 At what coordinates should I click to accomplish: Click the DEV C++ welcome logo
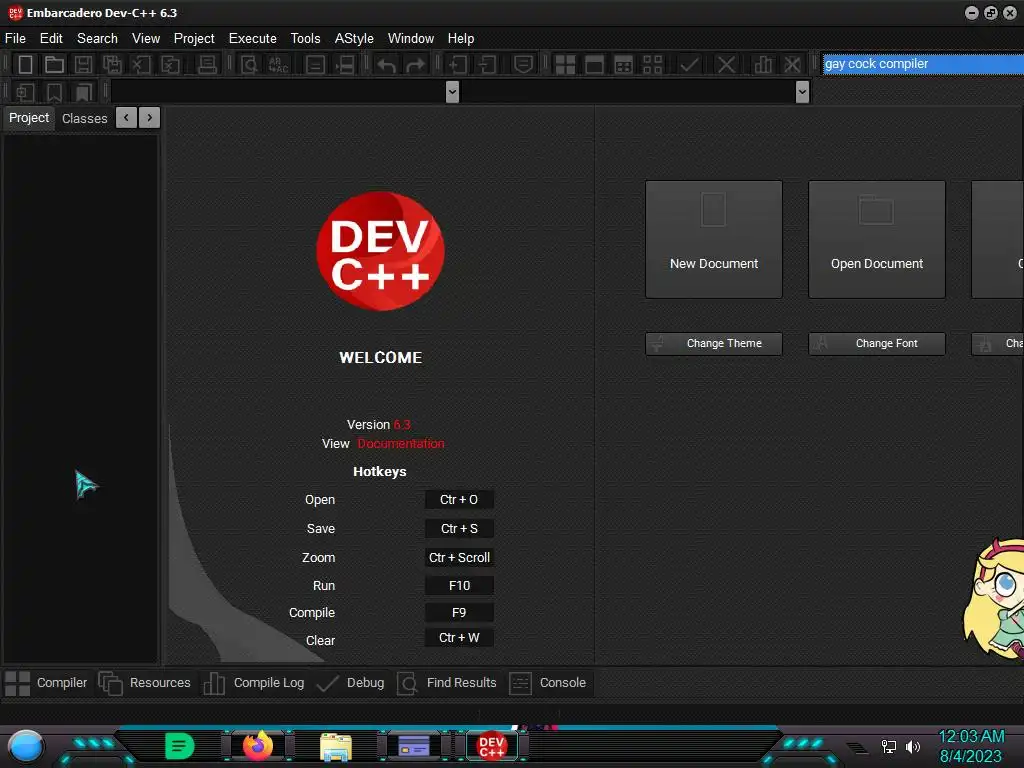380,251
